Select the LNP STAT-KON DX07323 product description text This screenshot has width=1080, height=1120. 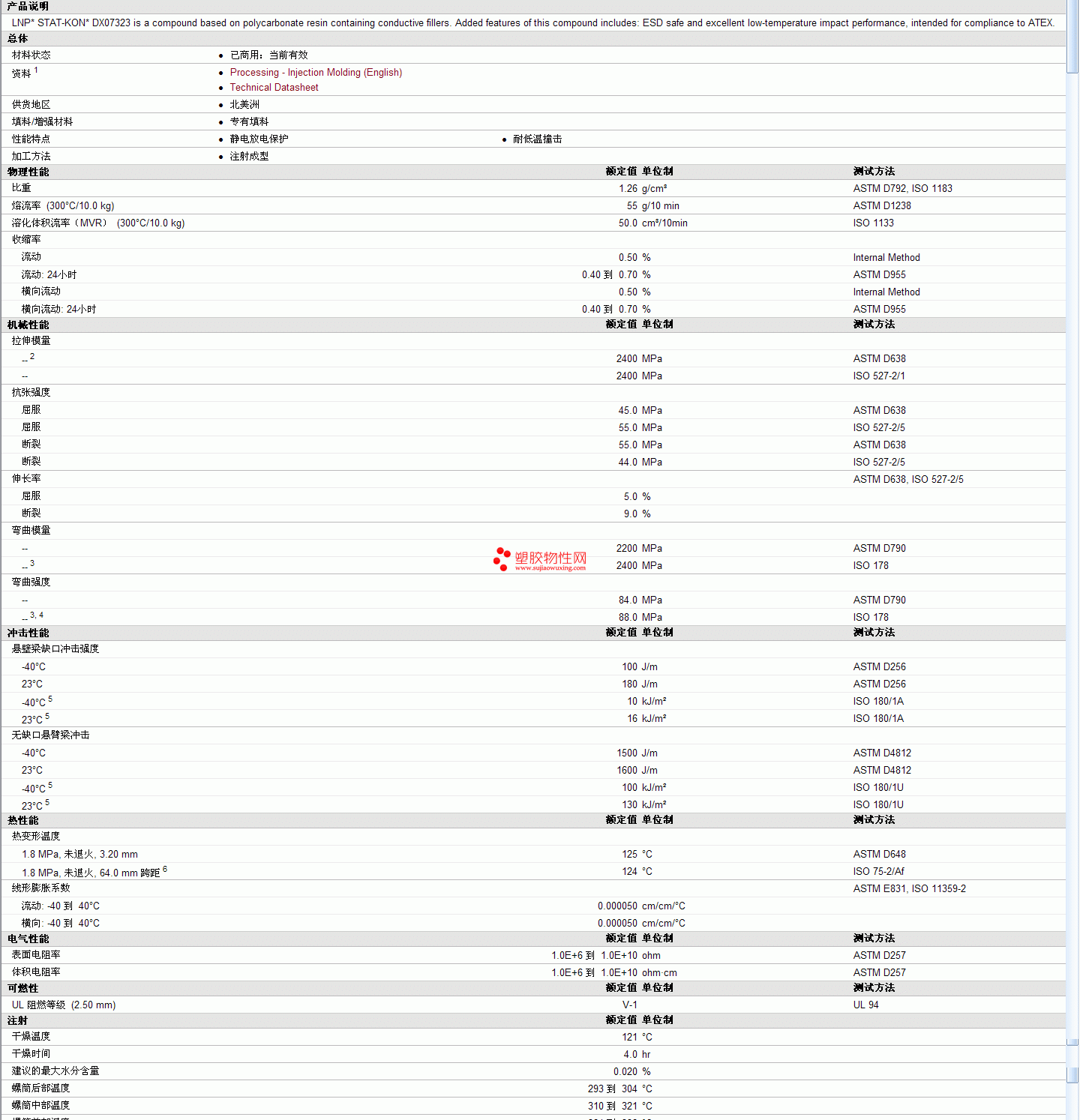tap(532, 23)
